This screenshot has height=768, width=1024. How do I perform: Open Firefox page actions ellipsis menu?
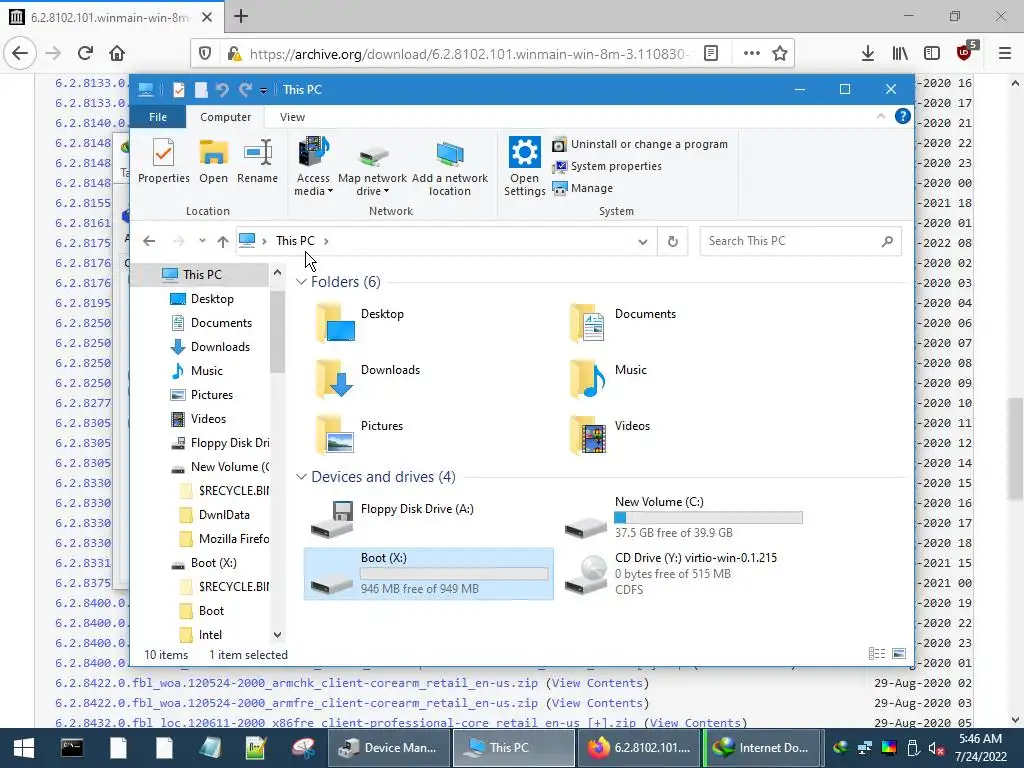(x=751, y=54)
